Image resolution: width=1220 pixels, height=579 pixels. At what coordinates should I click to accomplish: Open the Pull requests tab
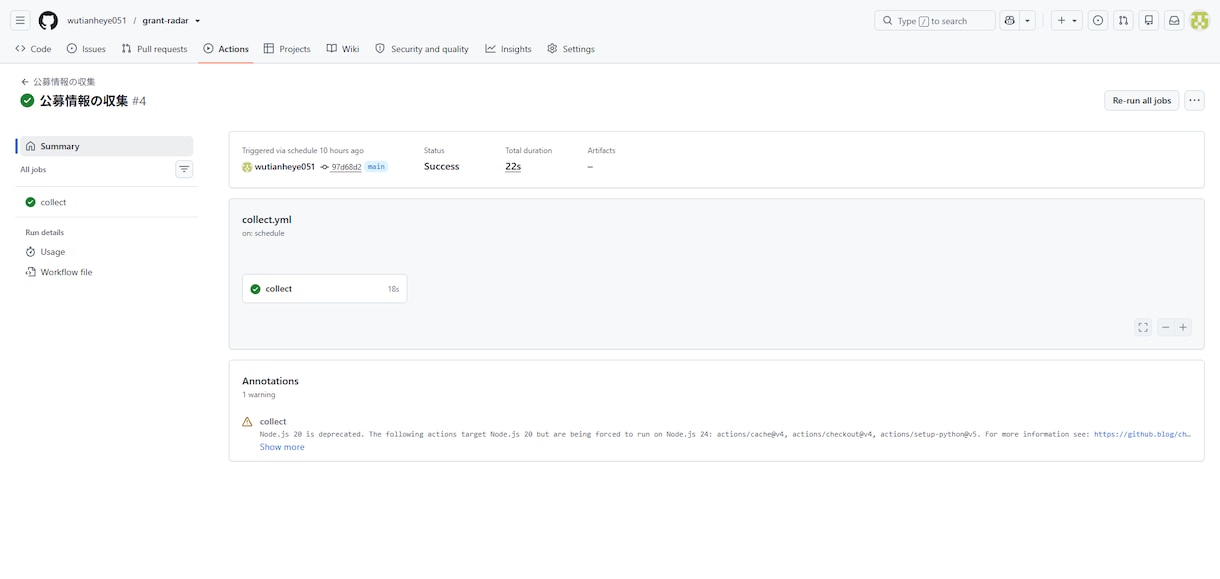point(155,48)
